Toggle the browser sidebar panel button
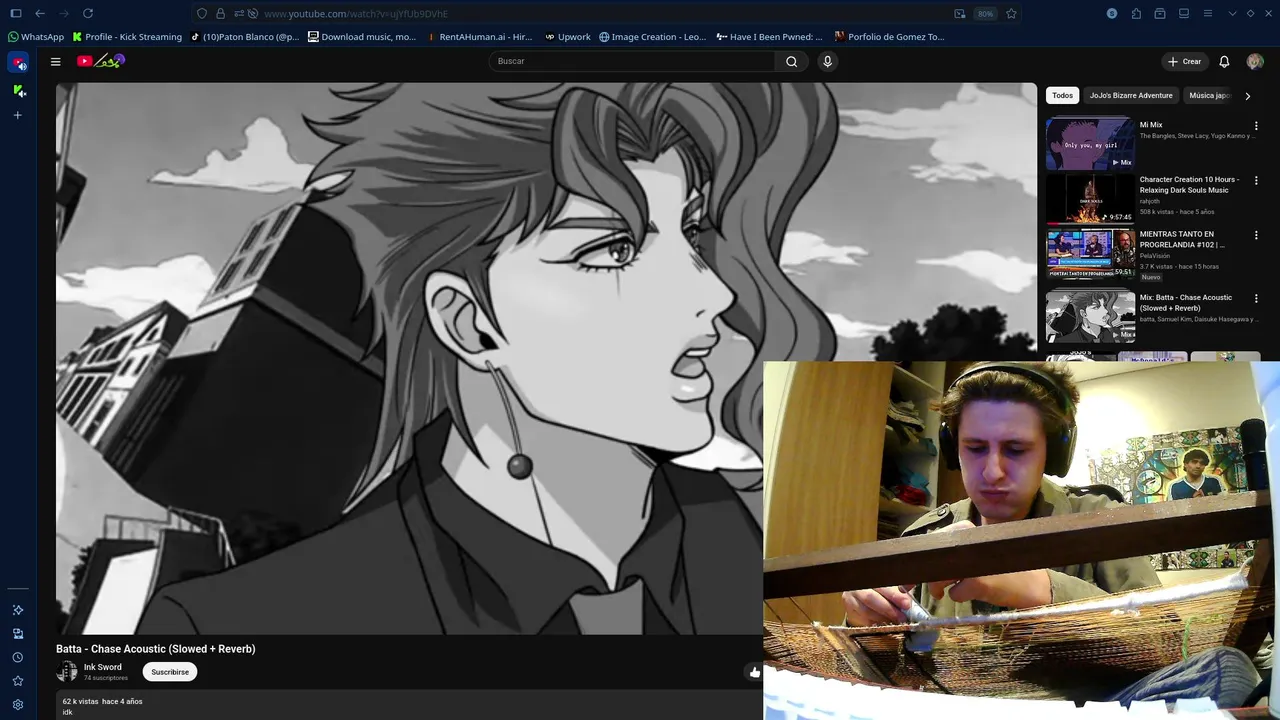The height and width of the screenshot is (720, 1280). click(x=15, y=13)
